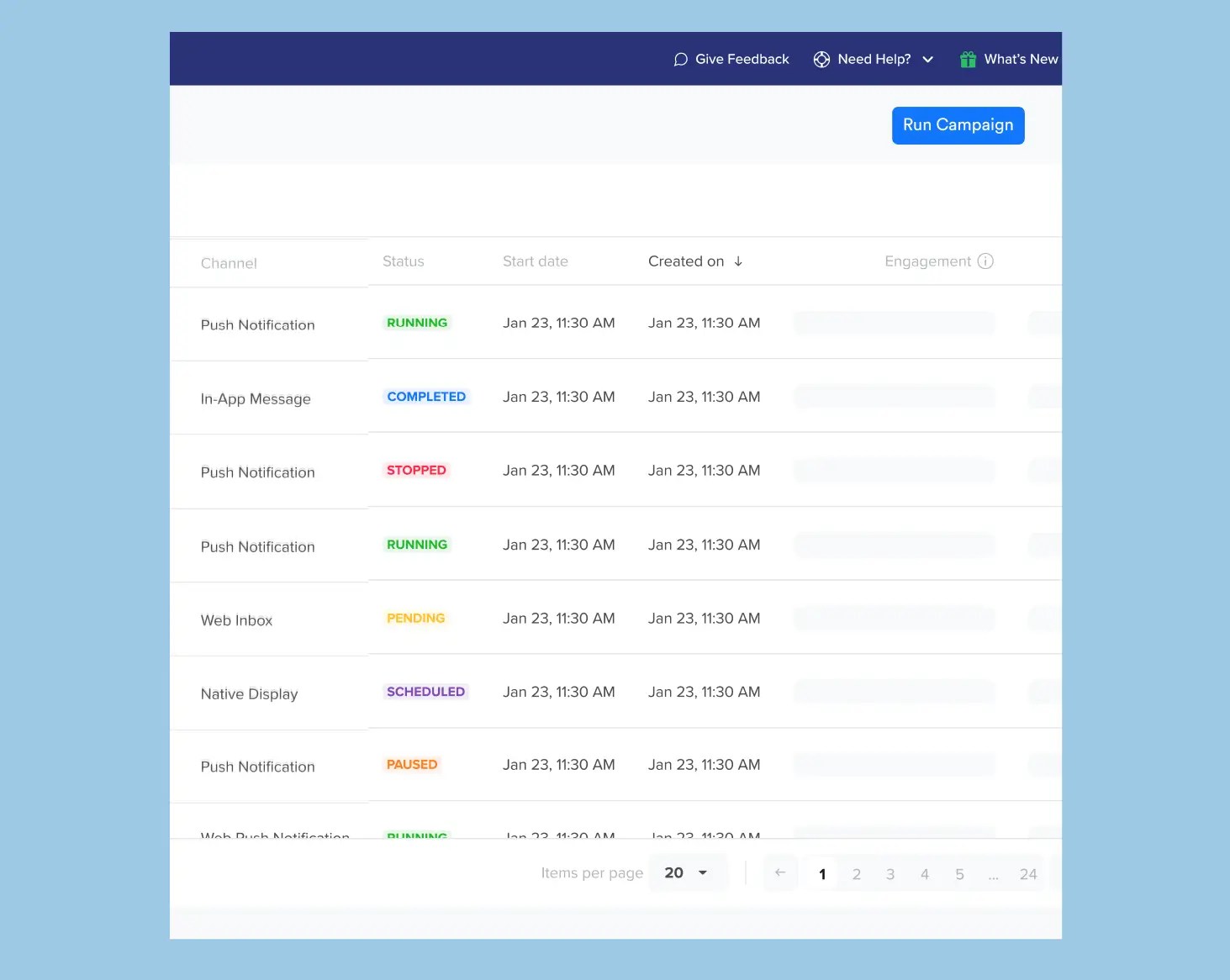Click the info icon beside Engagement header
1230x980 pixels.
[985, 261]
